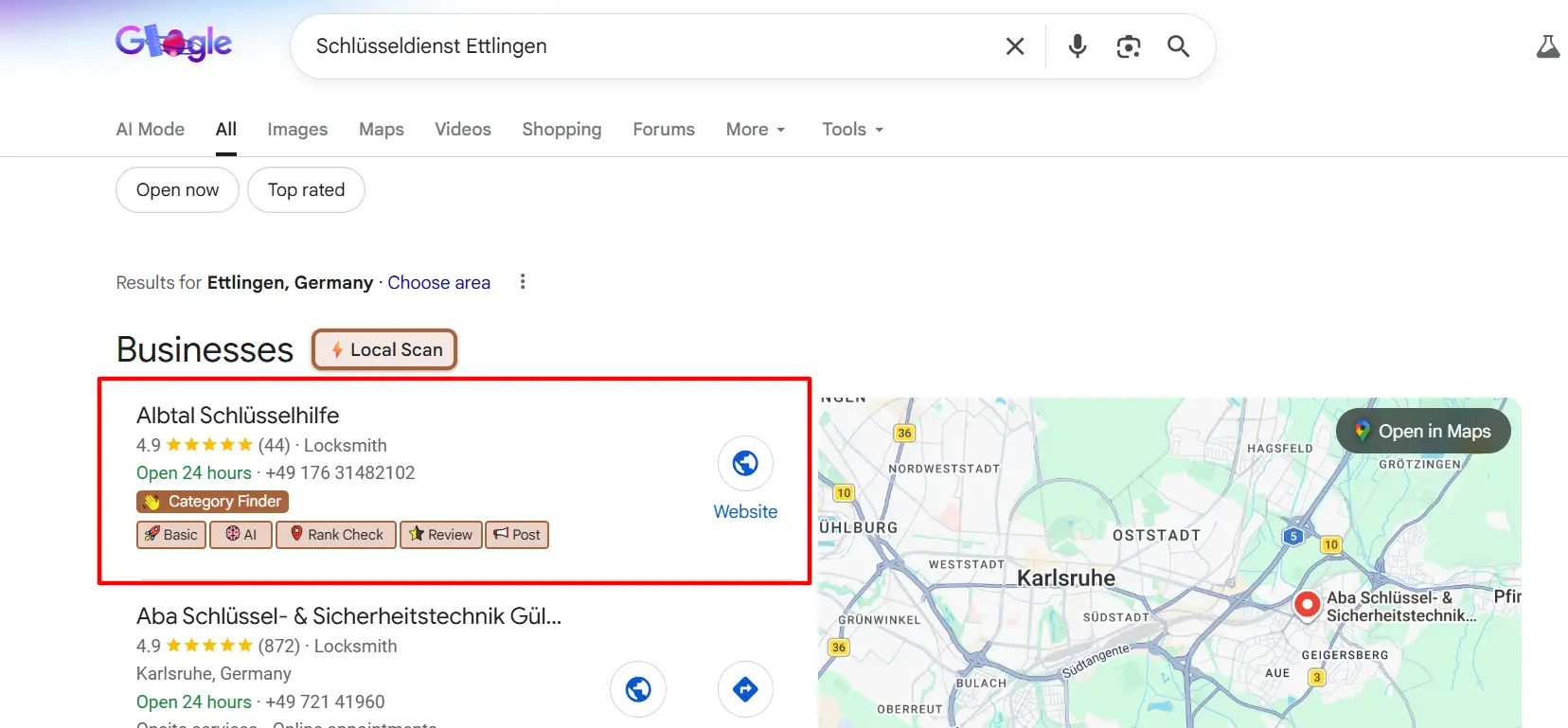This screenshot has width=1568, height=728.
Task: Open the three-dot location options menu
Action: (x=523, y=282)
